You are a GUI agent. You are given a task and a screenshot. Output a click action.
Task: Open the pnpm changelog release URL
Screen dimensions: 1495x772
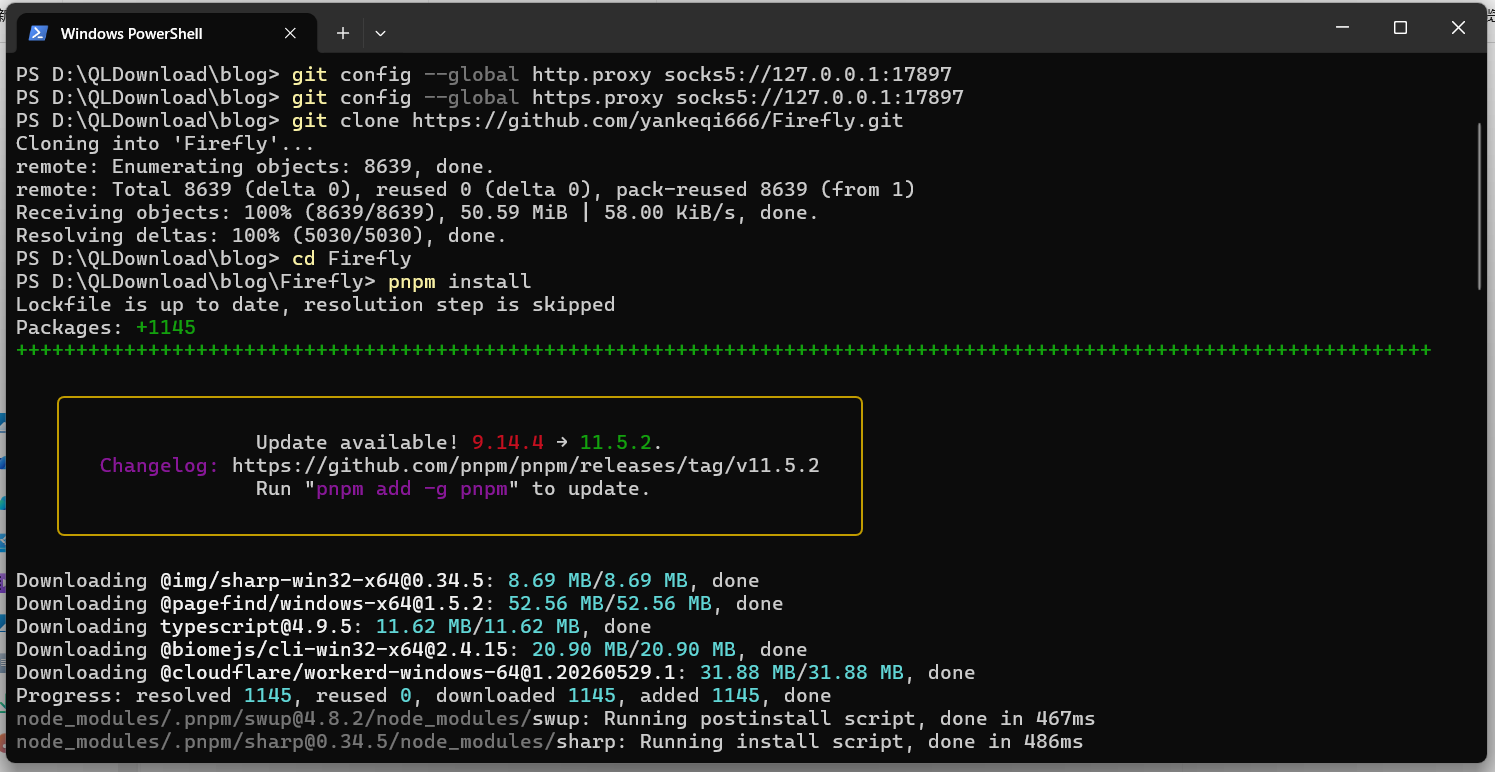tap(526, 466)
